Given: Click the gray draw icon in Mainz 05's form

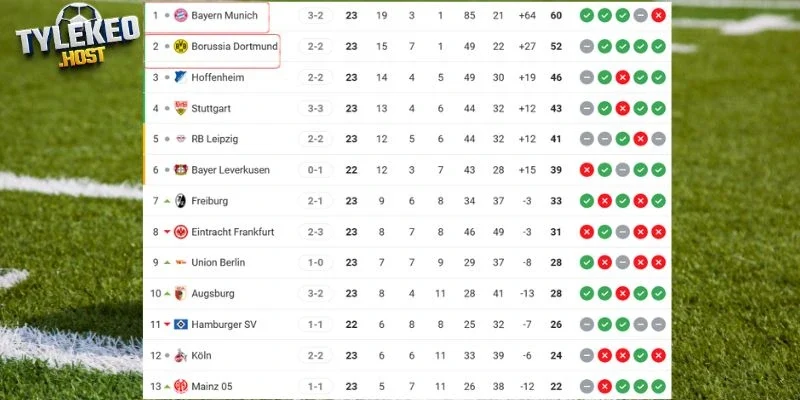Looking at the screenshot, I should [586, 386].
